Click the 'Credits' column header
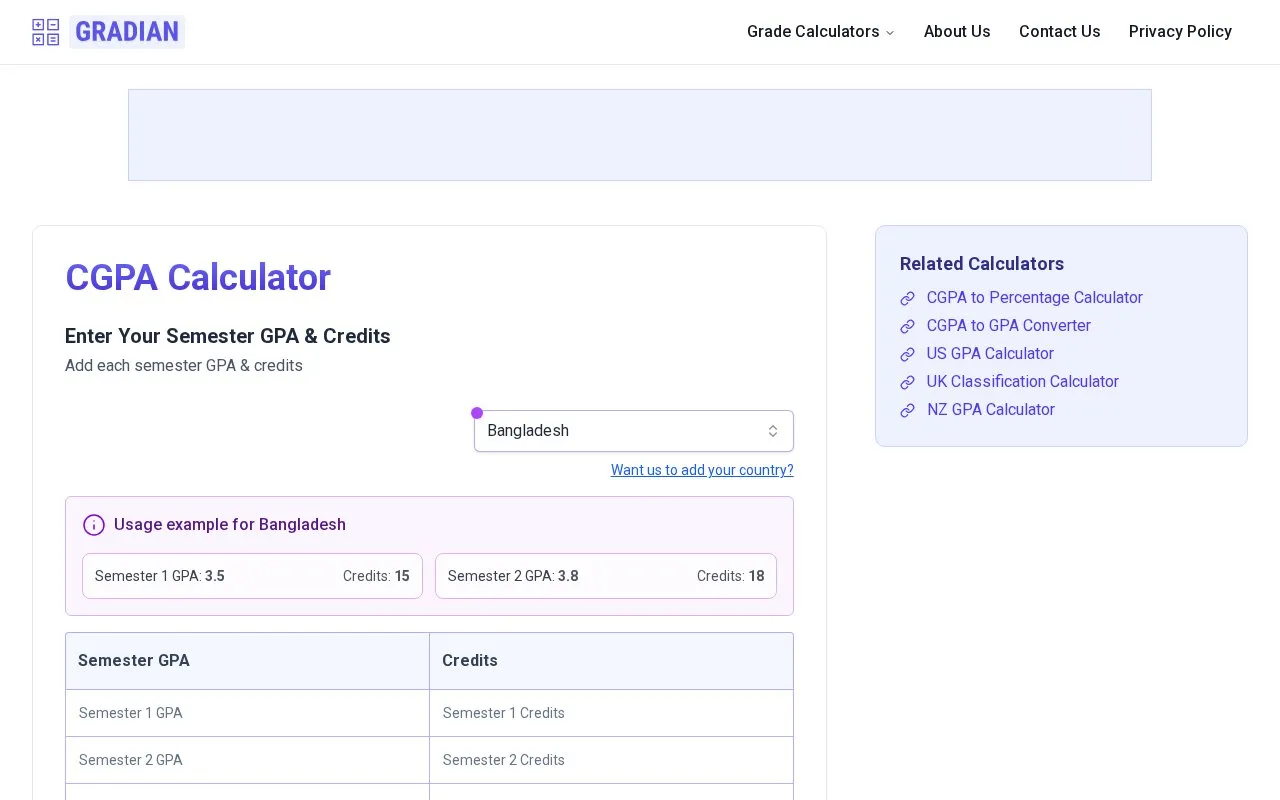 click(611, 661)
